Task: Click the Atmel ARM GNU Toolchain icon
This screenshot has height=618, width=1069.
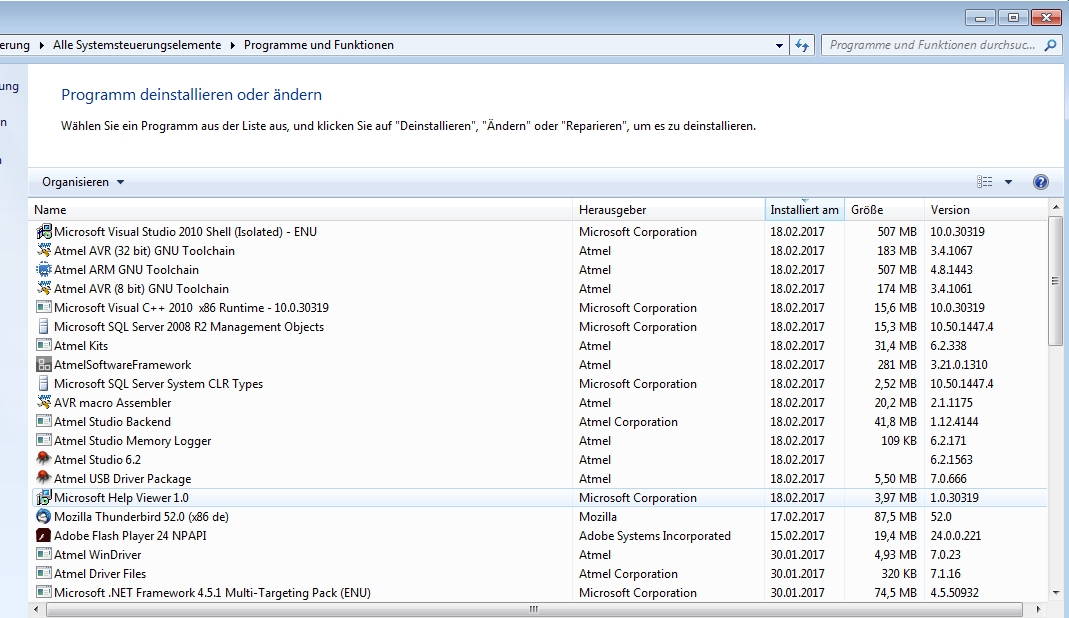Action: [x=44, y=269]
